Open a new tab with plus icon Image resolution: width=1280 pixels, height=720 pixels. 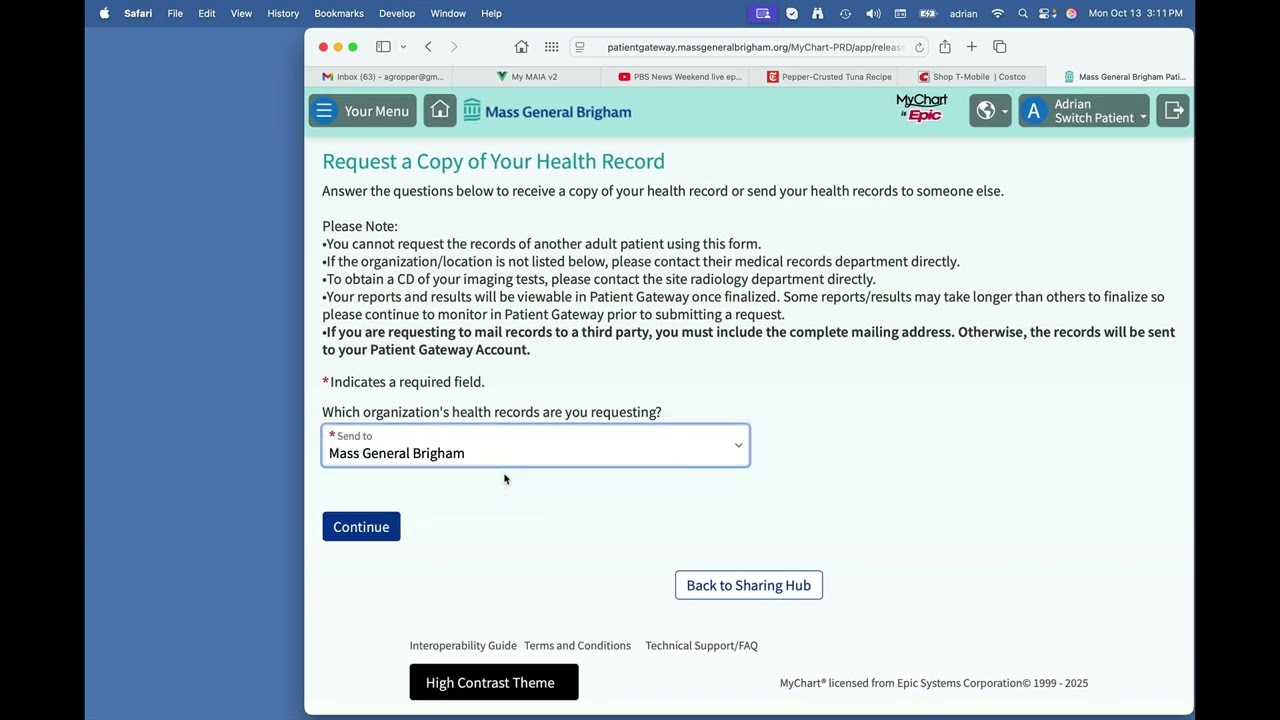971,47
